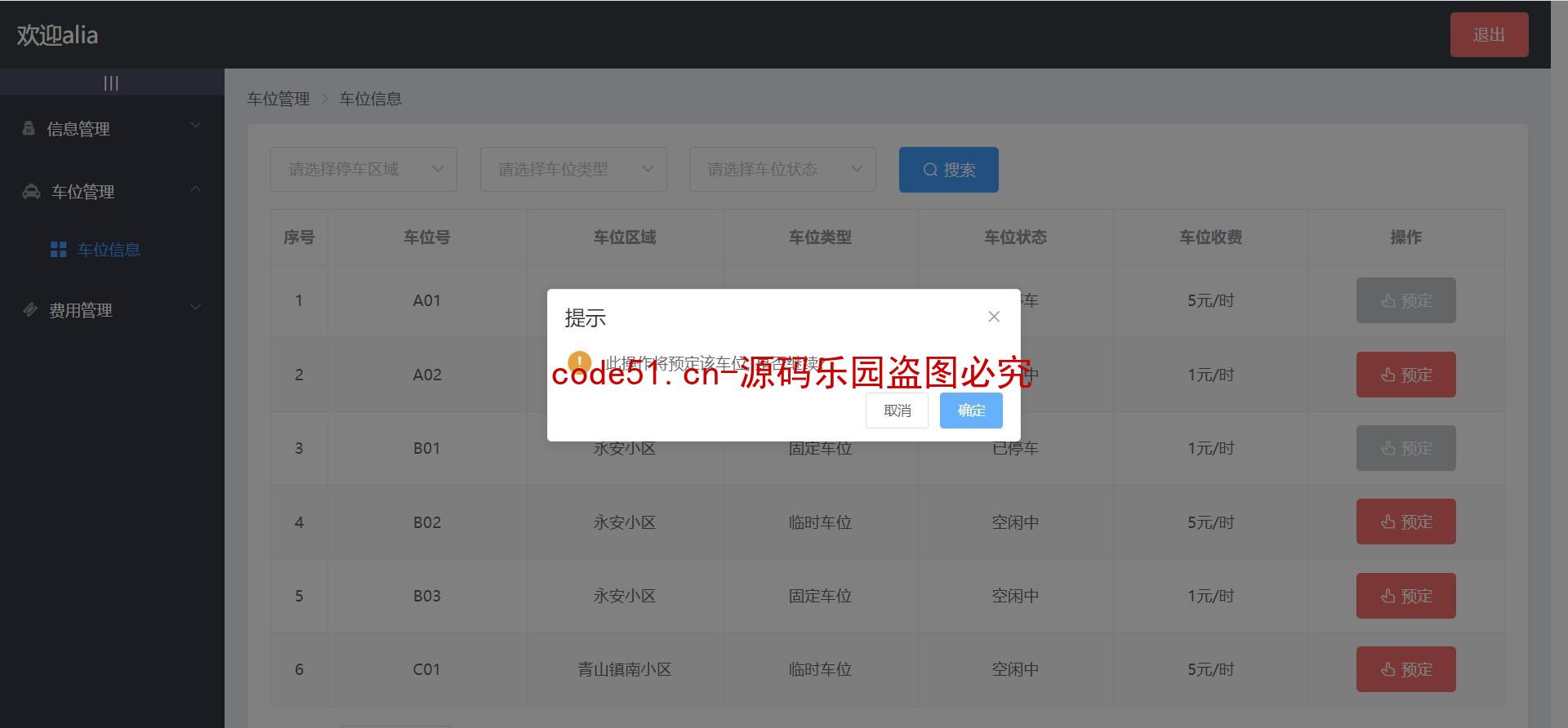Click 永安小区 in row B02

(x=625, y=522)
